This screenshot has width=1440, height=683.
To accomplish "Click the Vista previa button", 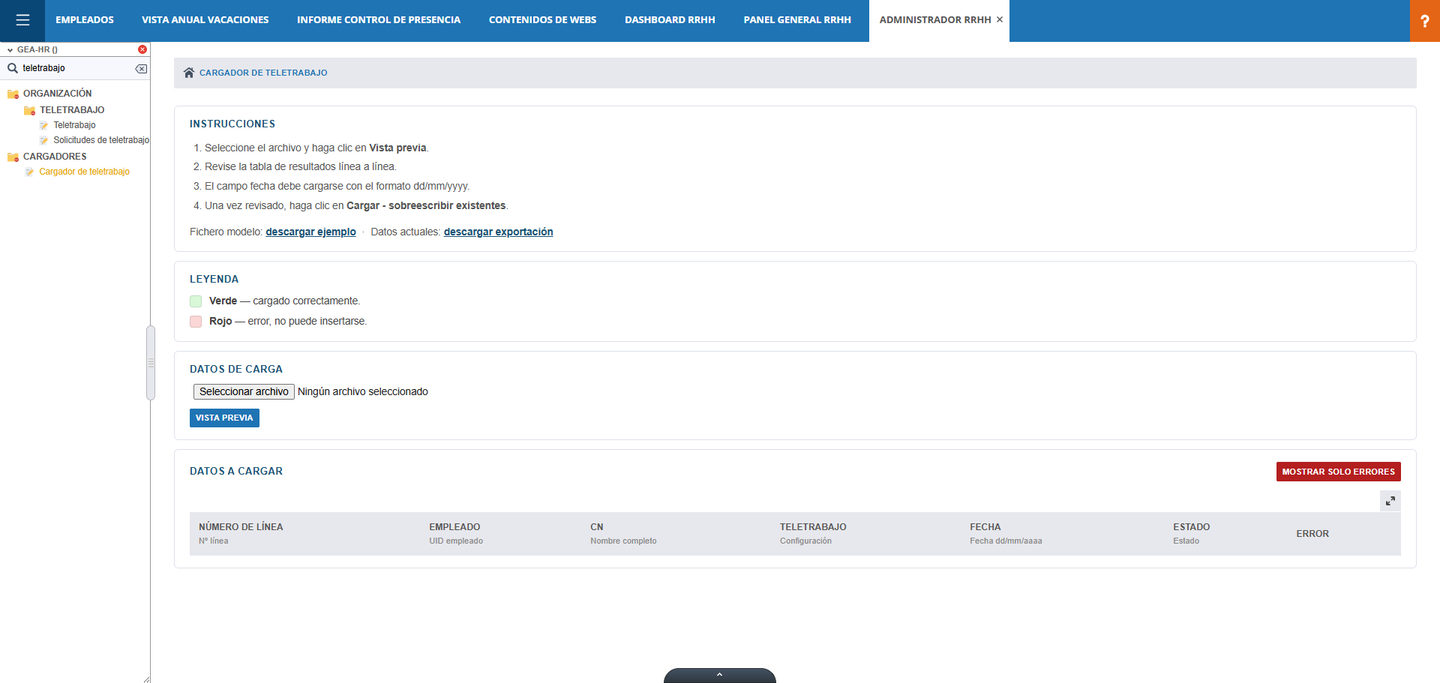I will [x=224, y=418].
